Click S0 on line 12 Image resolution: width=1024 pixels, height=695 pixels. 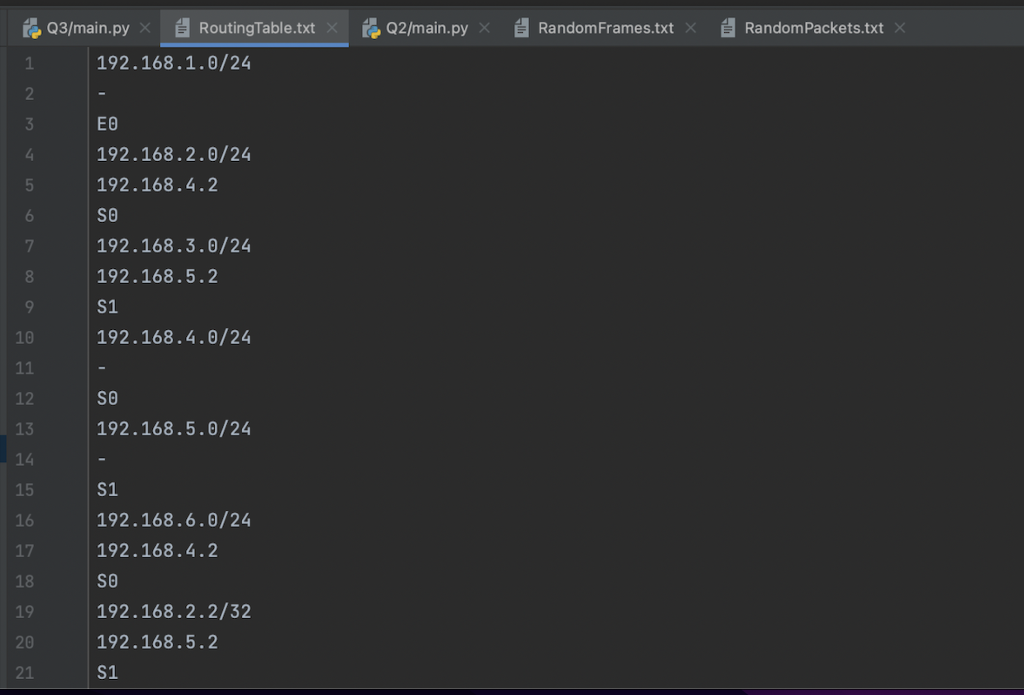click(x=107, y=398)
